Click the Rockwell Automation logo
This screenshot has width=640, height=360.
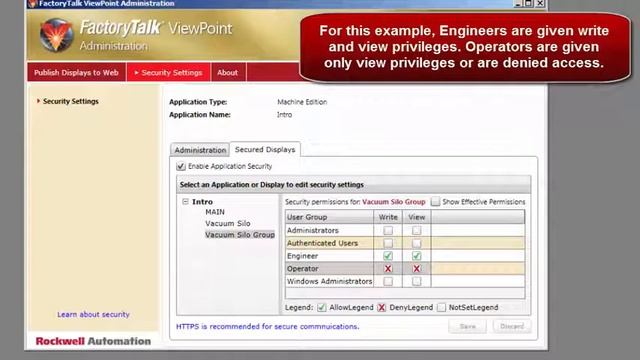93,341
